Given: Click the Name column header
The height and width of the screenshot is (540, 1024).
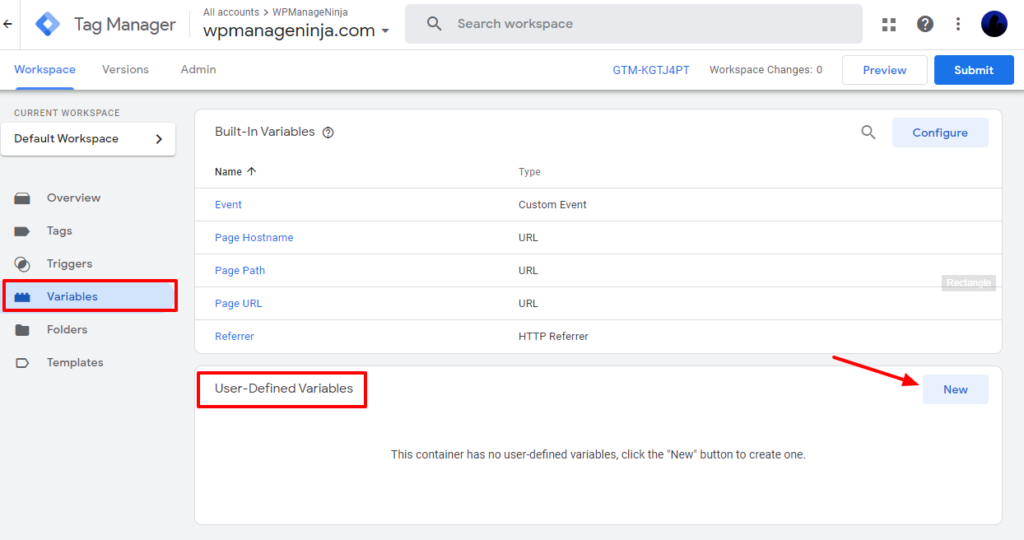Looking at the screenshot, I should pyautogui.click(x=228, y=172).
